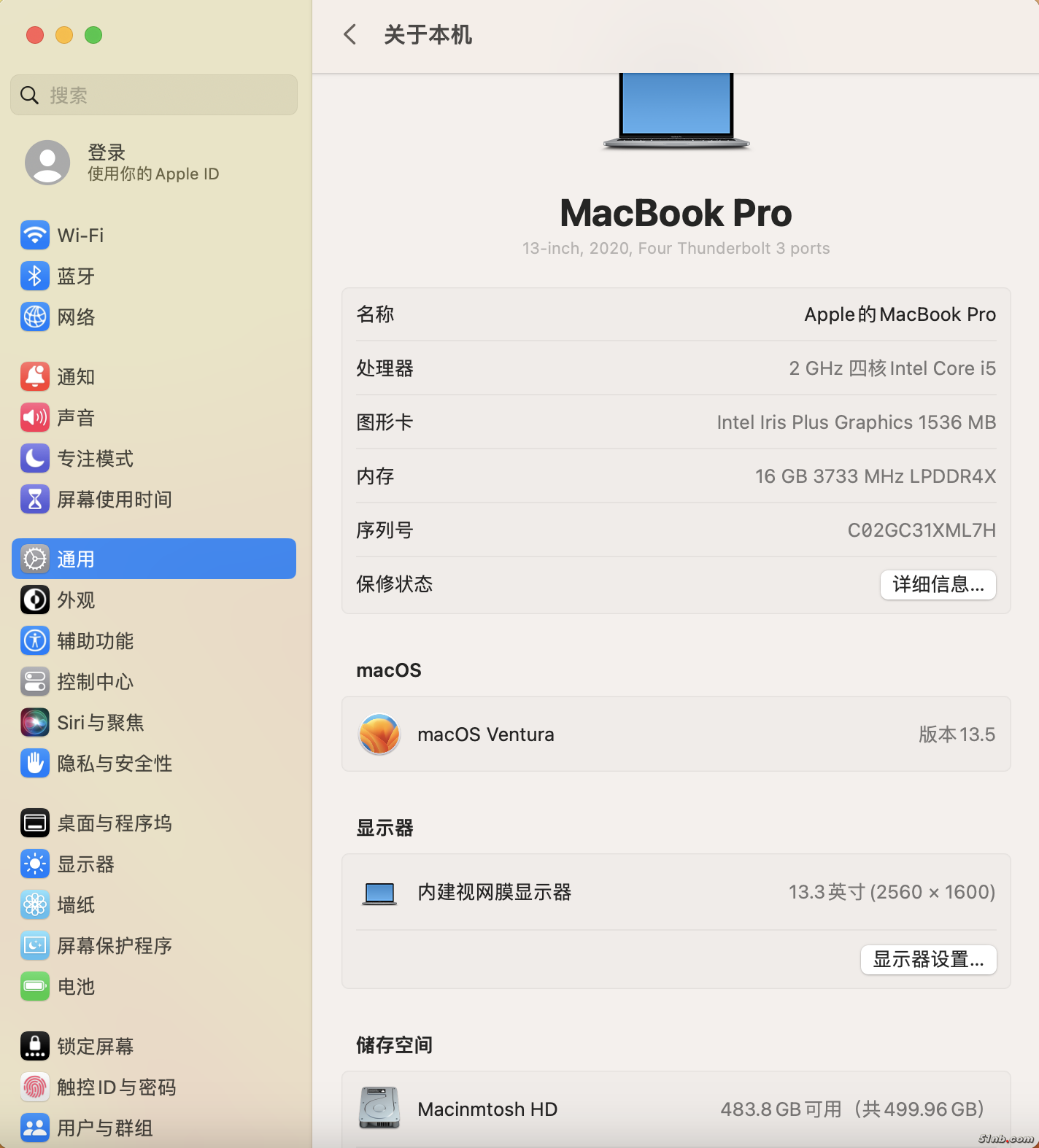Open the Network (网络) globe icon
Screen dimensions: 1039x1148
pos(35,317)
